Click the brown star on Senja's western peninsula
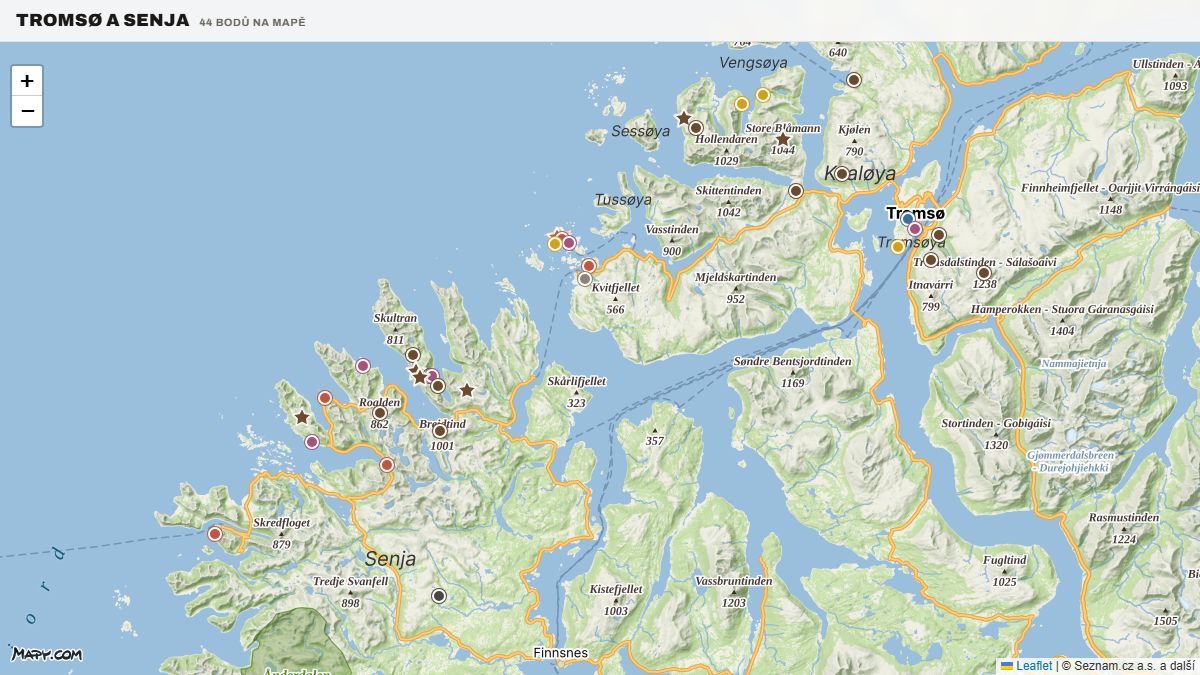The width and height of the screenshot is (1200, 675). pos(302,417)
